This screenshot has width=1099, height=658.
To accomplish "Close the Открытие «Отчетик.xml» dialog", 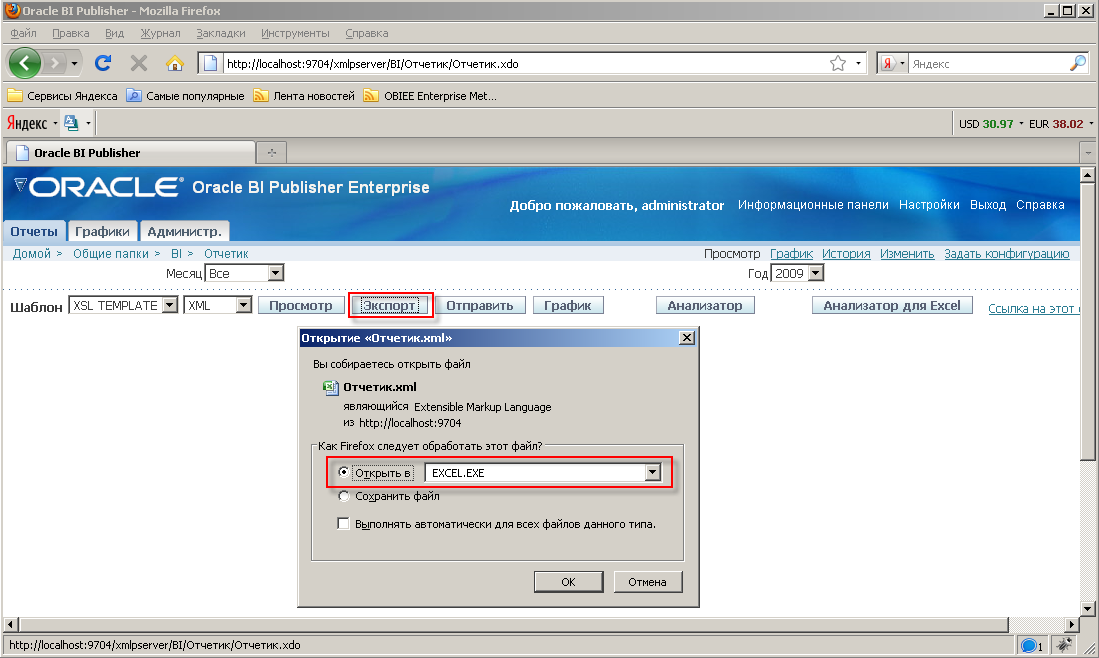I will 687,338.
